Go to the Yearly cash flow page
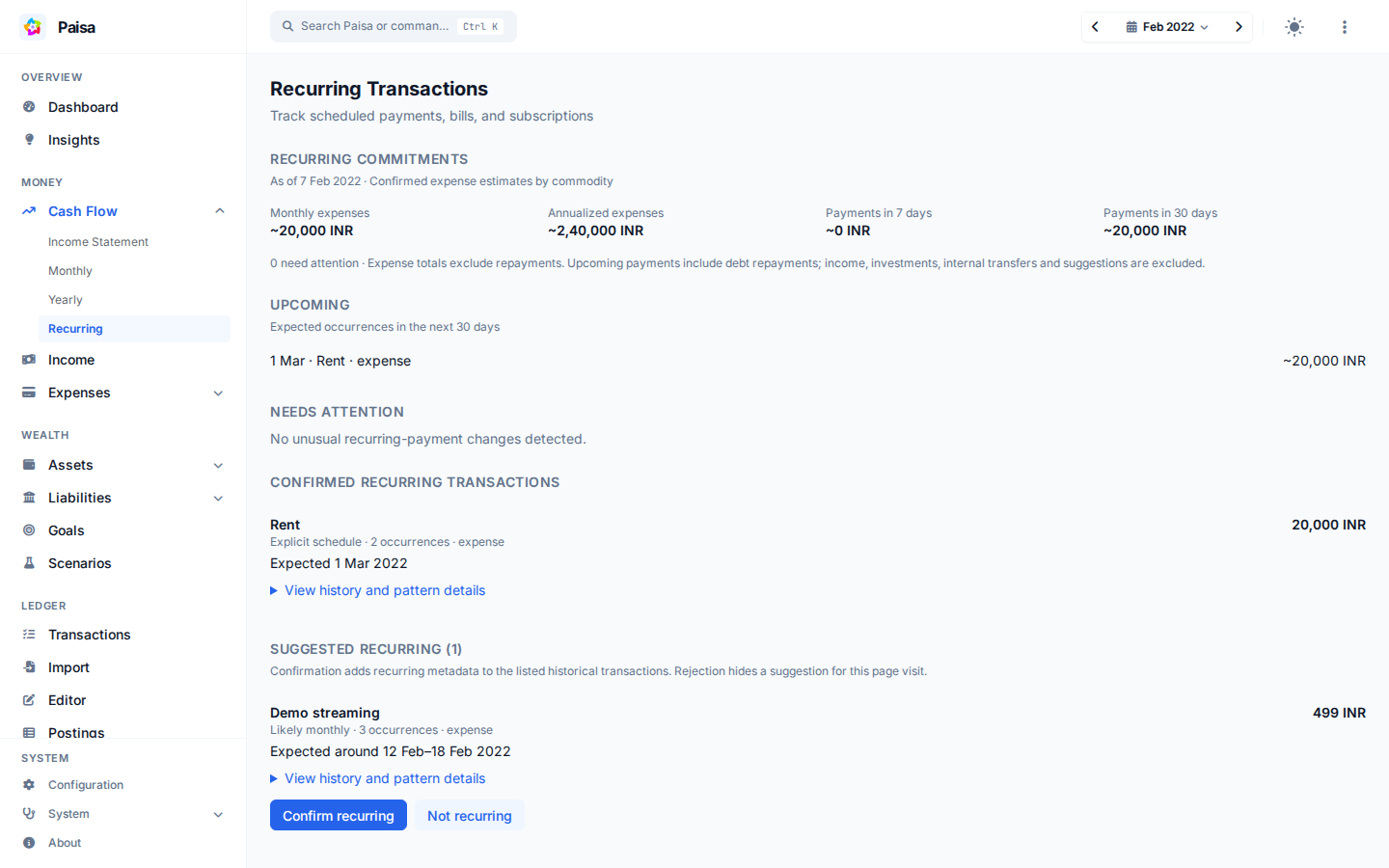The height and width of the screenshot is (868, 1389). point(66,300)
